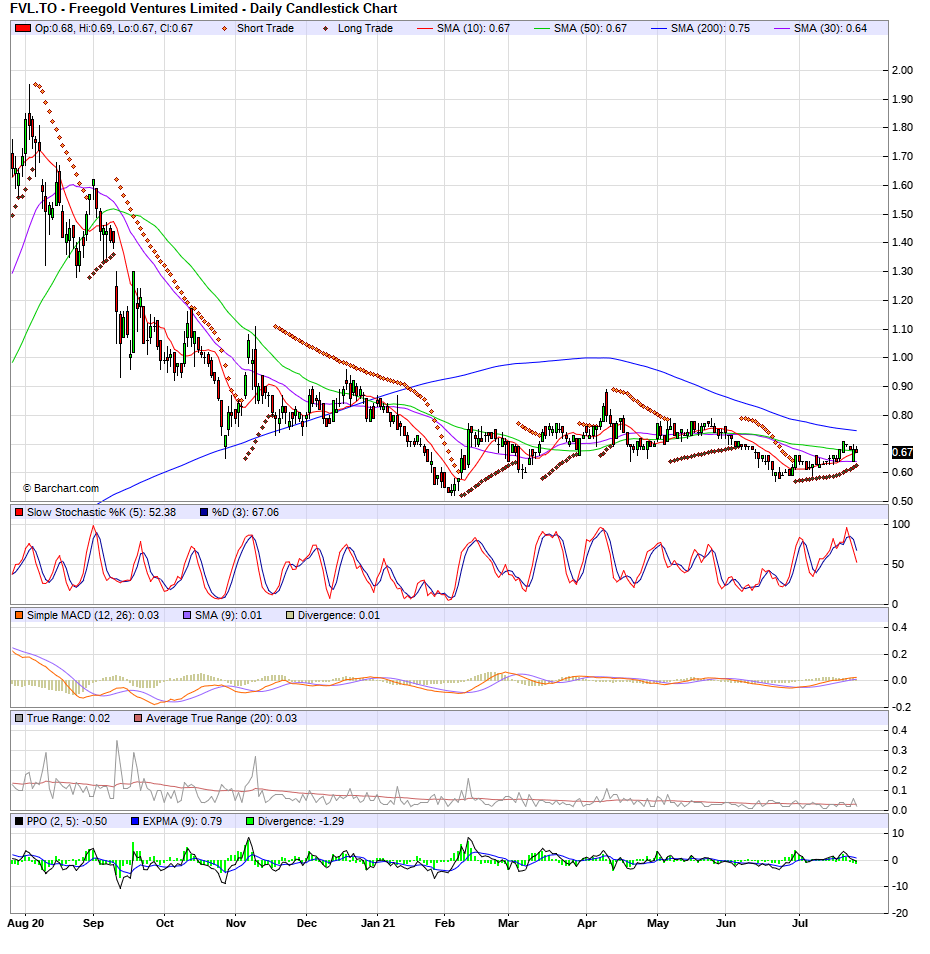Click the PPO Divergence green swatch
Viewport: 930px width, 954px height.
tap(250, 821)
